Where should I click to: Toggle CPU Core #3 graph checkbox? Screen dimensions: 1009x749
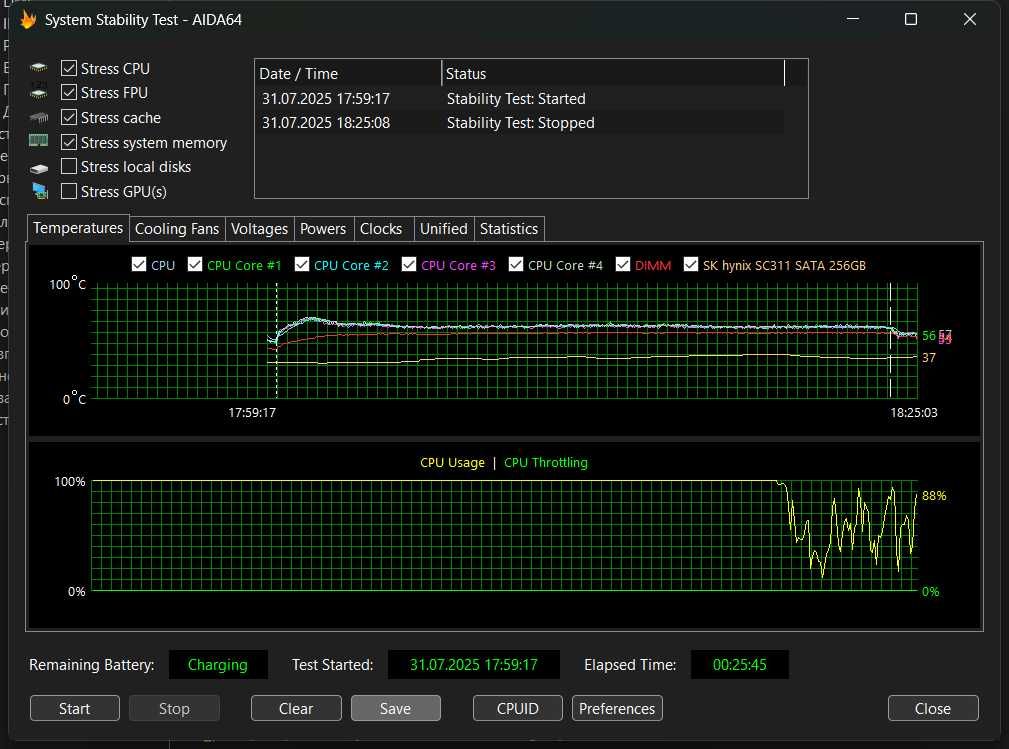tap(408, 264)
